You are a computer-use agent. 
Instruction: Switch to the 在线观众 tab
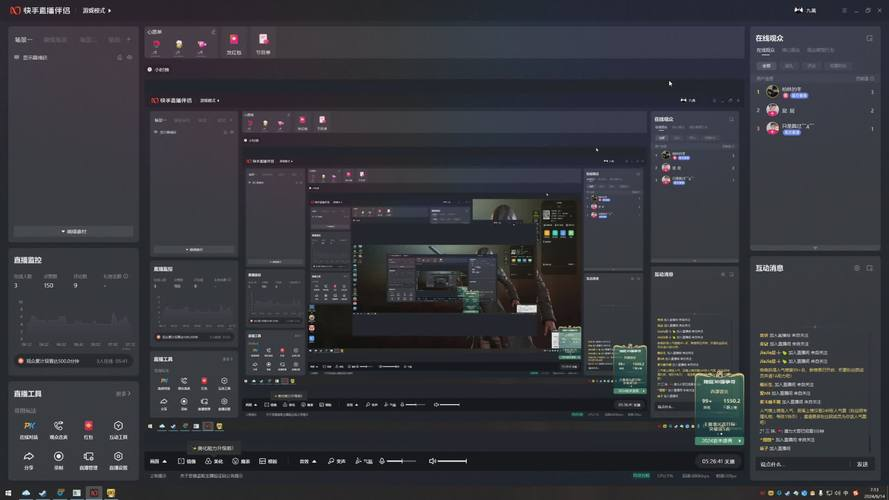click(x=765, y=50)
